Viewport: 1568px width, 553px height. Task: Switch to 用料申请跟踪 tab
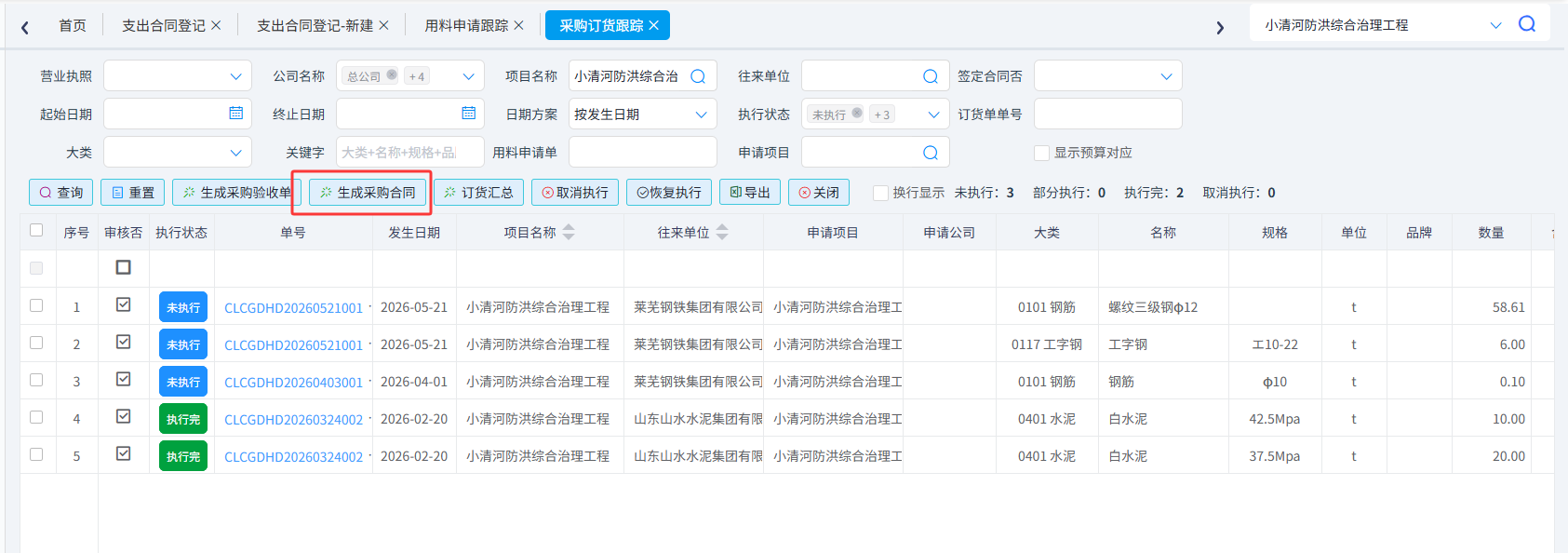pos(466,25)
